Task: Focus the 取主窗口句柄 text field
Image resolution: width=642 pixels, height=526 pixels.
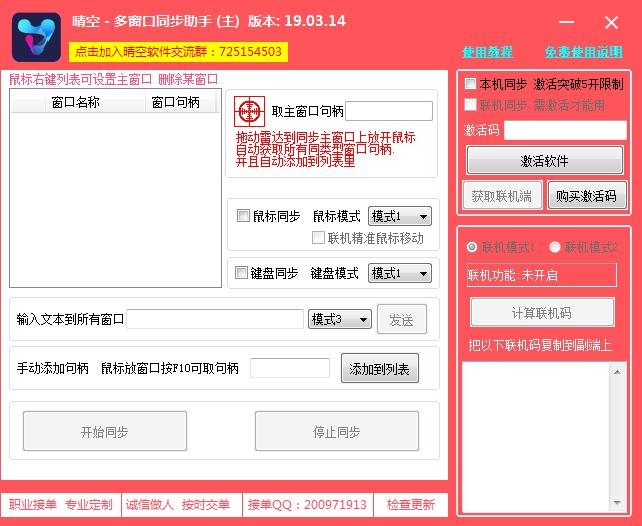Action: (389, 111)
